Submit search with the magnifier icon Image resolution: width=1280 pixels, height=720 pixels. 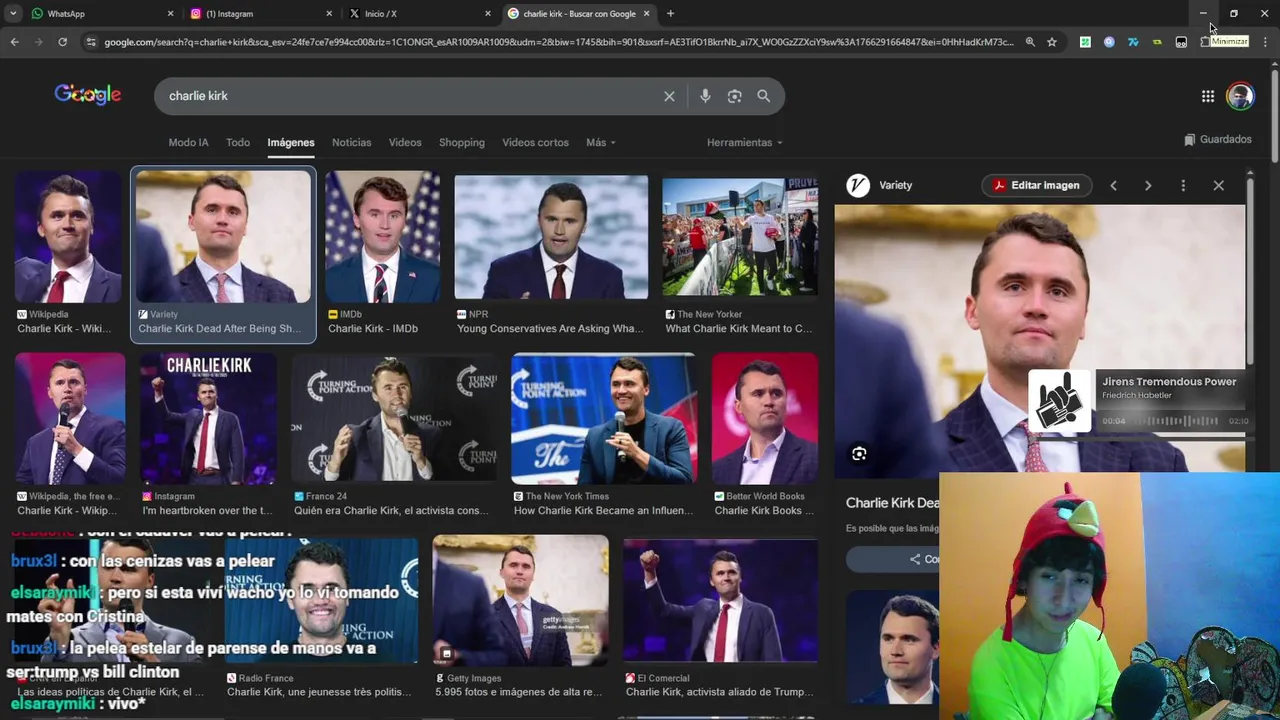764,96
